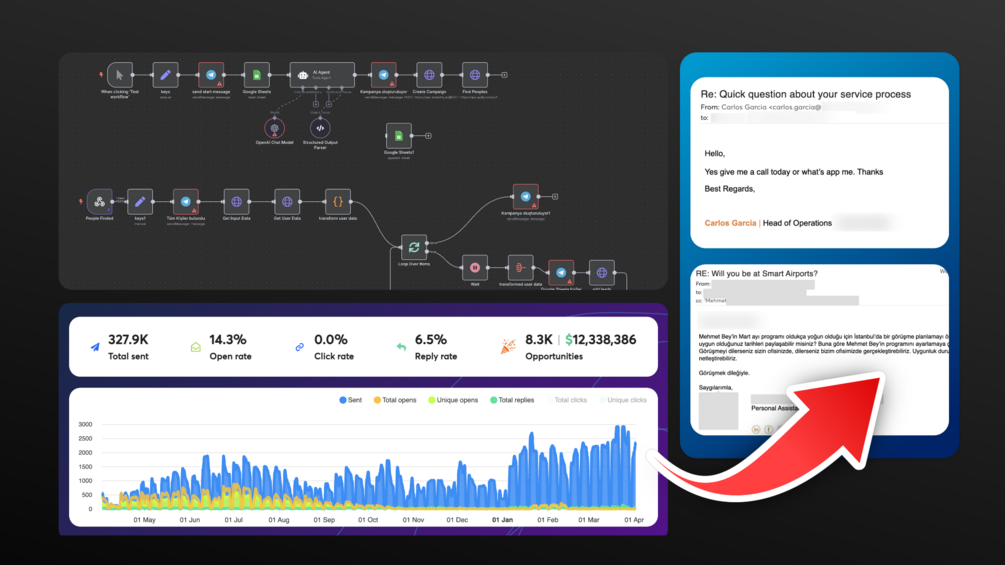Click the '14.3%' open rate value
This screenshot has height=565, width=1005.
tap(228, 340)
